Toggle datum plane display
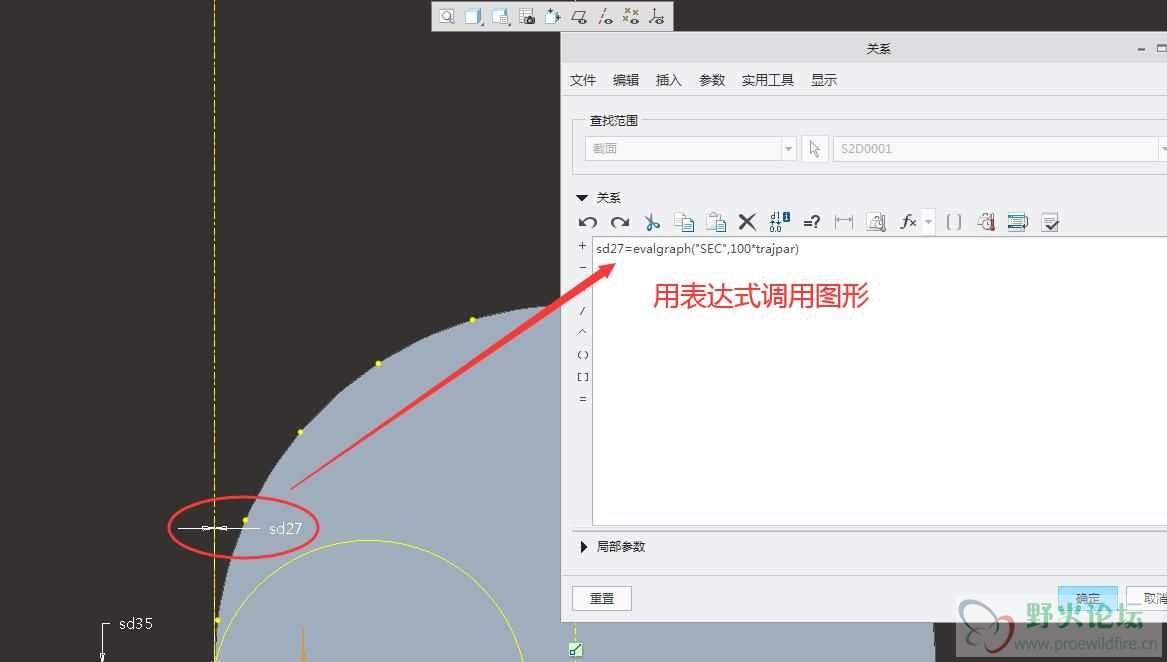 click(579, 16)
